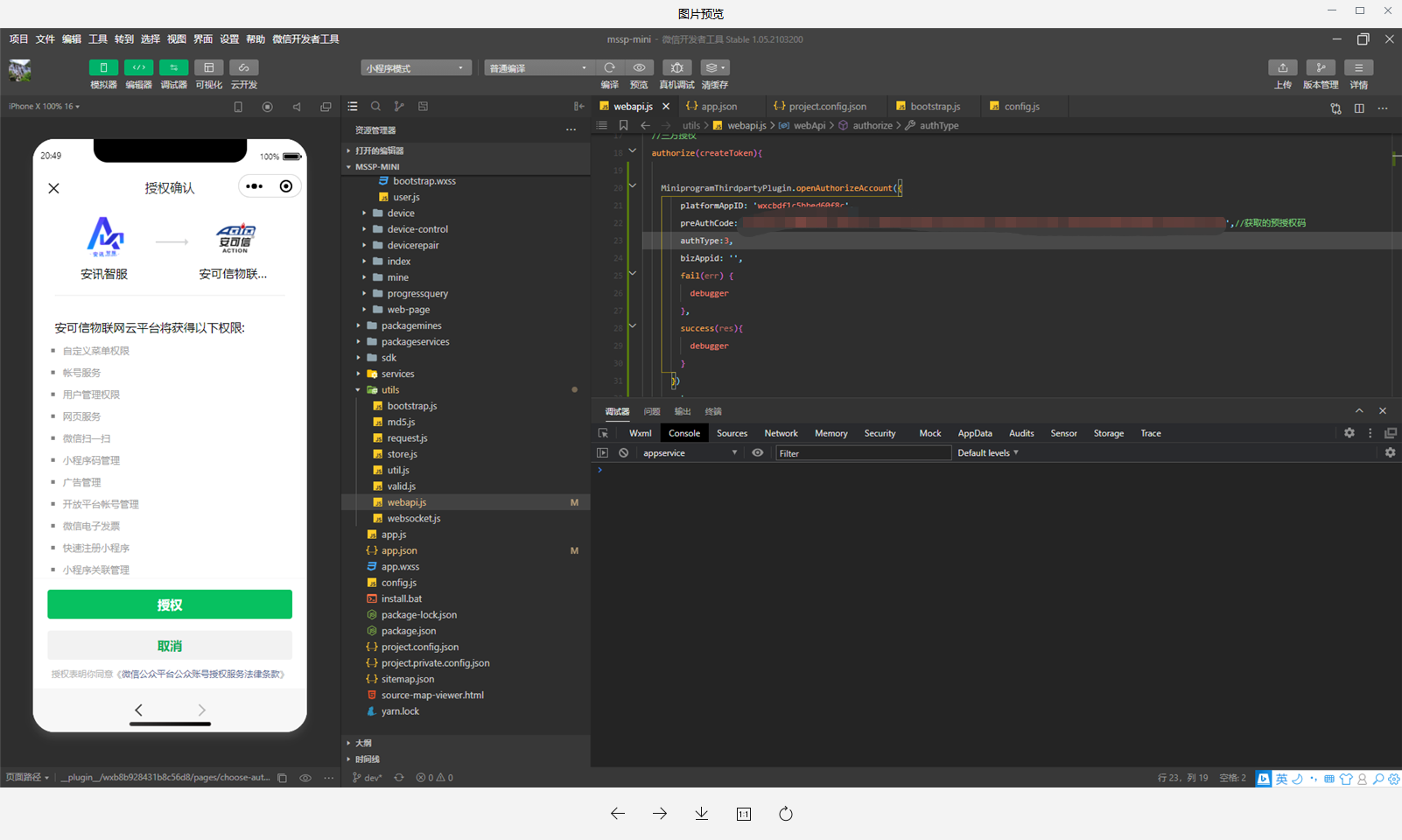
Task: Open the 详情 details panel icon
Action: pyautogui.click(x=1358, y=67)
